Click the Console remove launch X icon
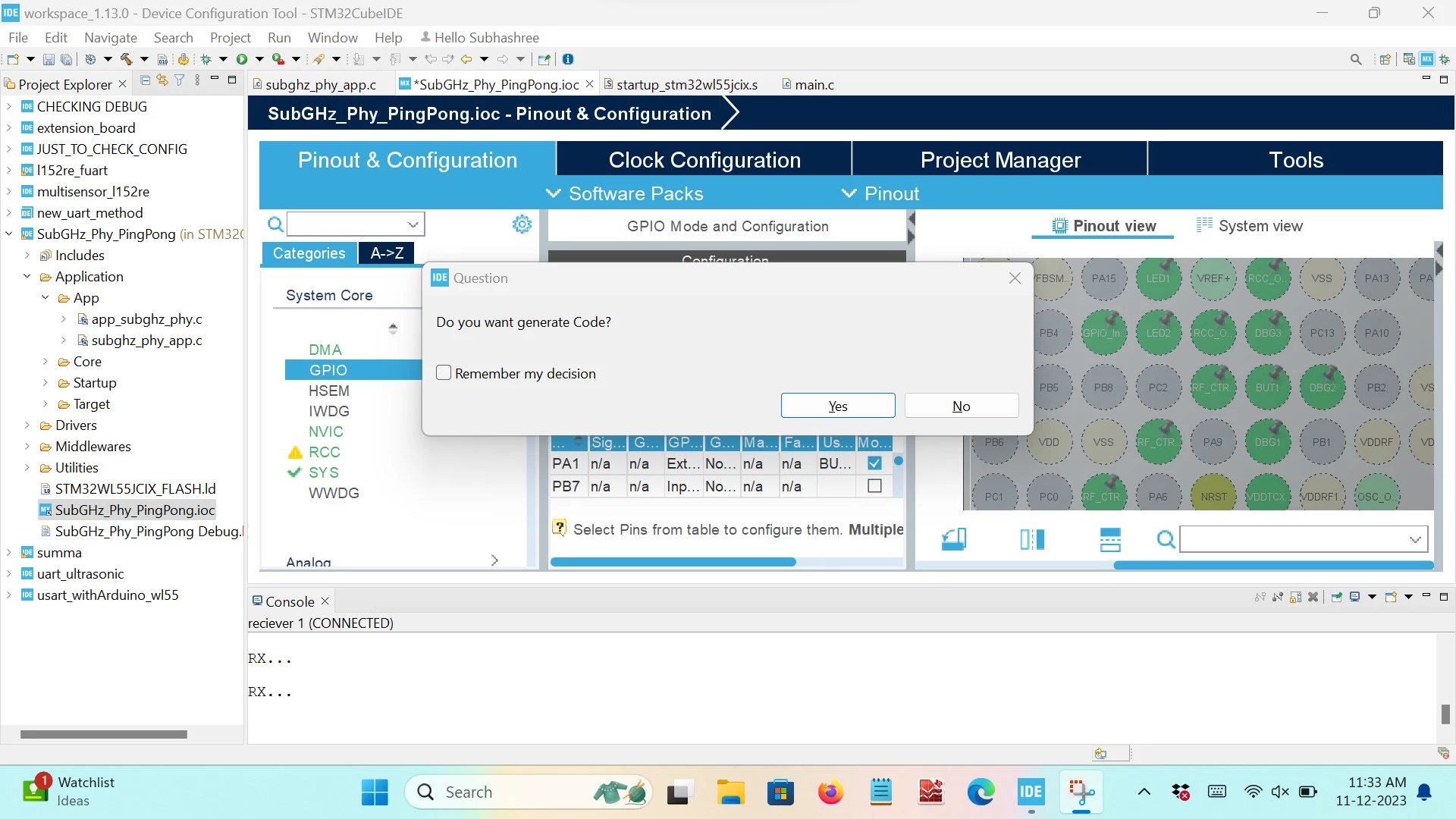Image resolution: width=1456 pixels, height=819 pixels. tap(1313, 597)
